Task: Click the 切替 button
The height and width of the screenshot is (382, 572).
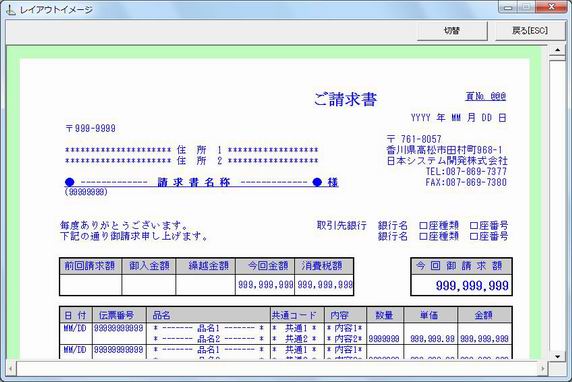Action: [x=452, y=31]
